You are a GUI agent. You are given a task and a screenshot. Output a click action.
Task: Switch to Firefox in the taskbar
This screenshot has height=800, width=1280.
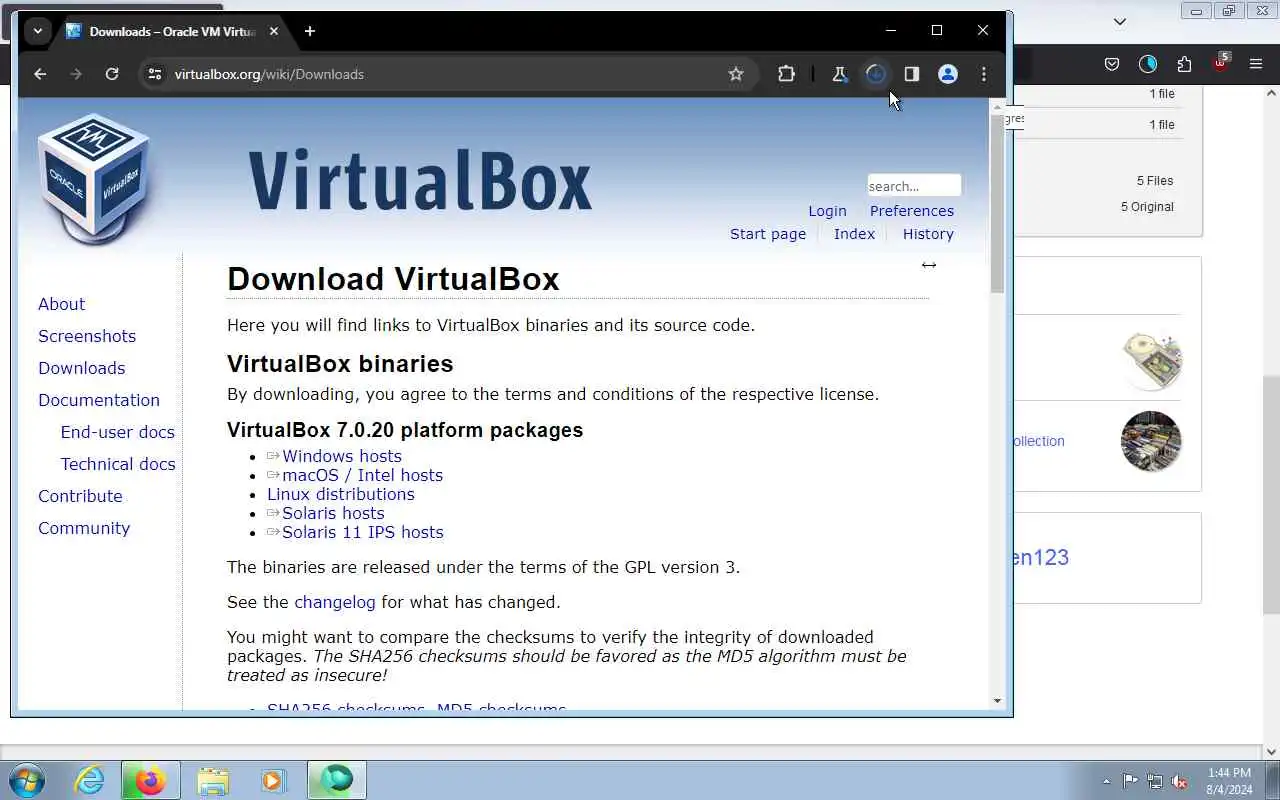coord(151,780)
